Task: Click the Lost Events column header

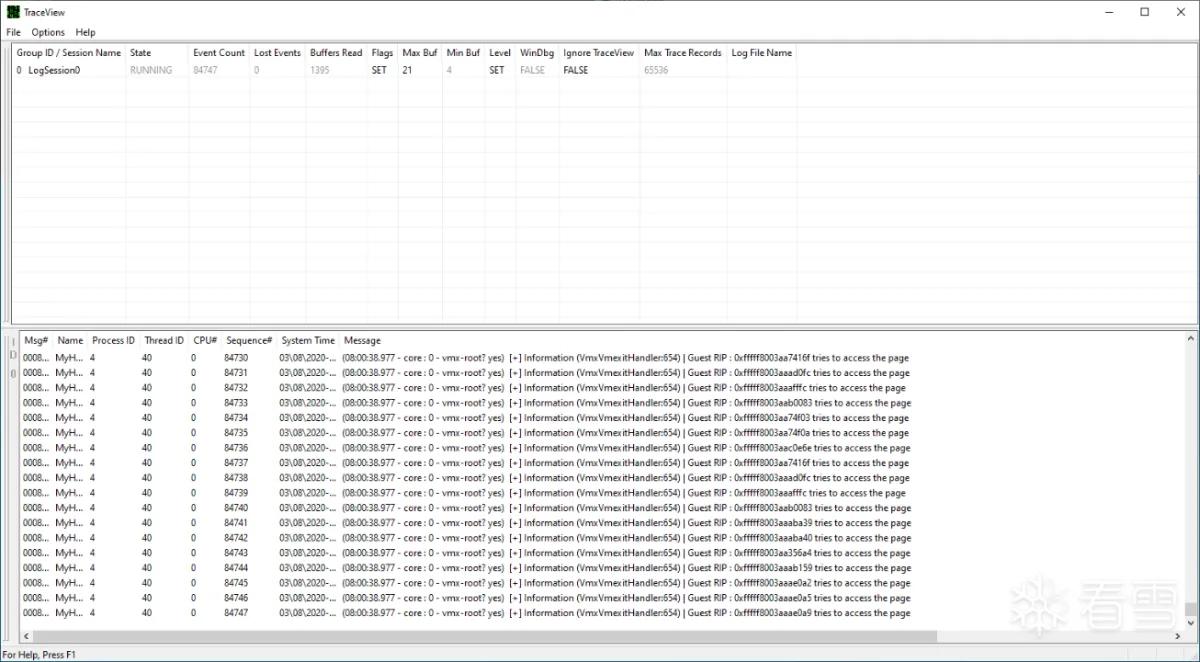Action: point(277,53)
